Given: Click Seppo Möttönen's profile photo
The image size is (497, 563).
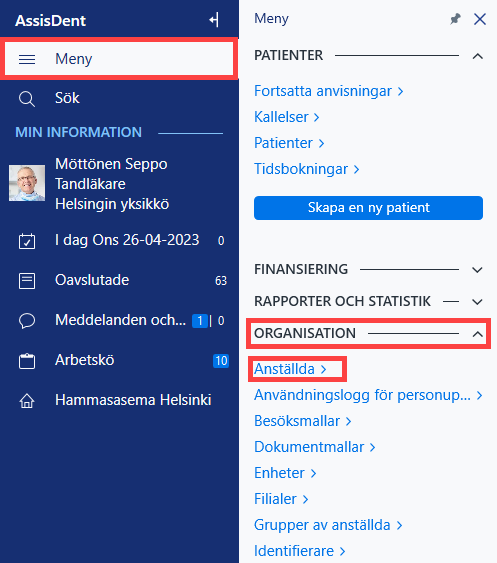Looking at the screenshot, I should [27, 183].
